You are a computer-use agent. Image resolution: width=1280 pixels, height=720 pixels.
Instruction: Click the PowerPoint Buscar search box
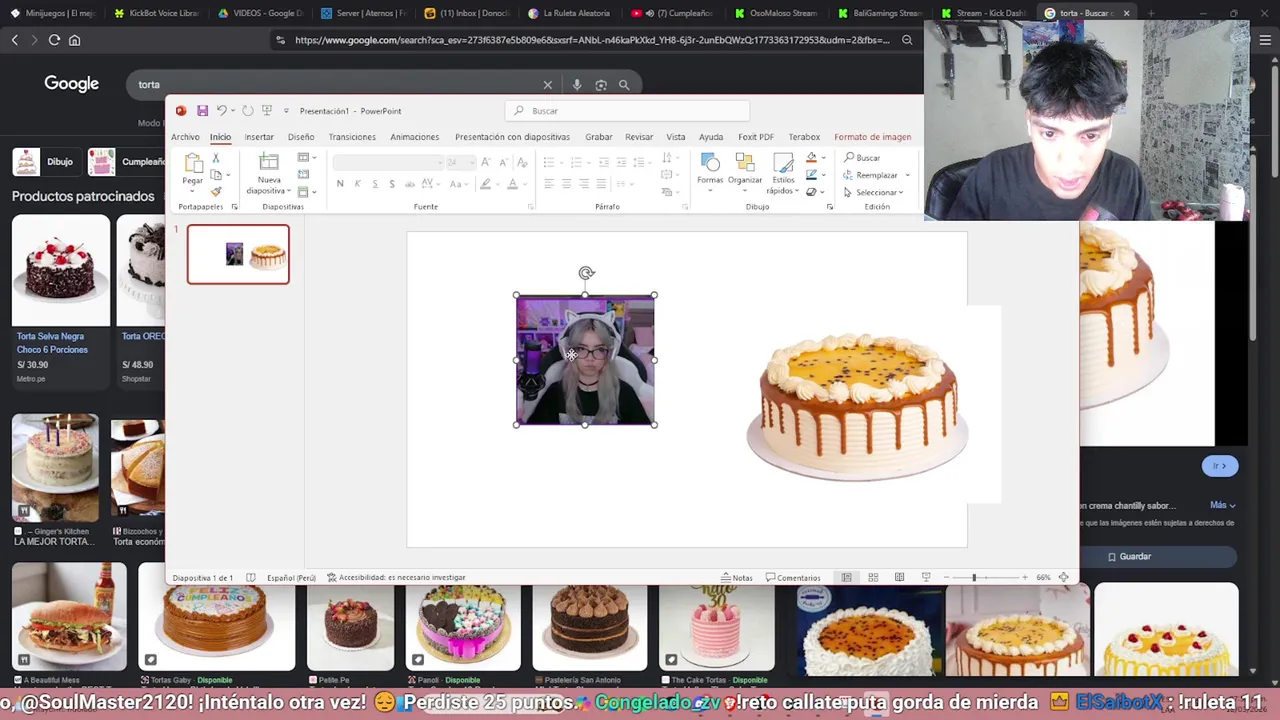[627, 111]
